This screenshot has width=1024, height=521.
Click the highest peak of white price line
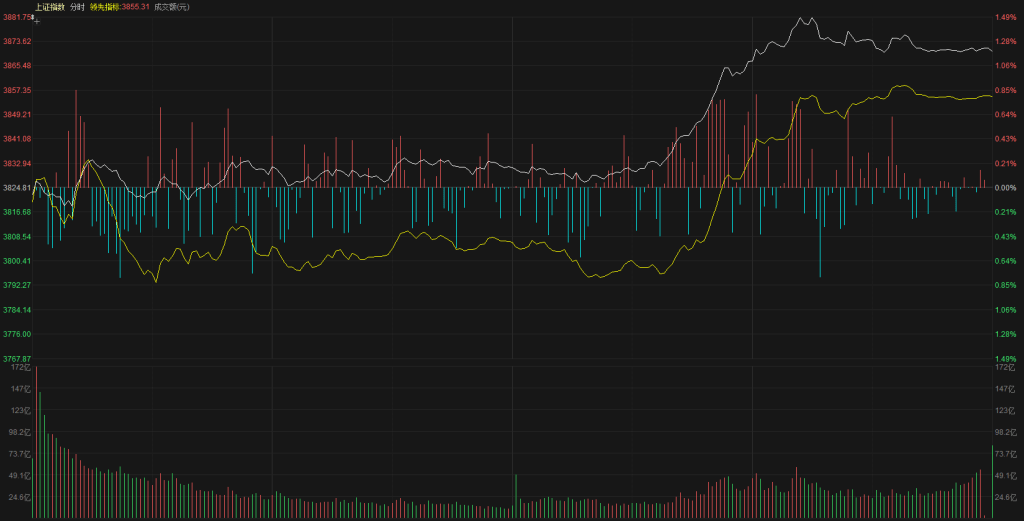pyautogui.click(x=801, y=18)
